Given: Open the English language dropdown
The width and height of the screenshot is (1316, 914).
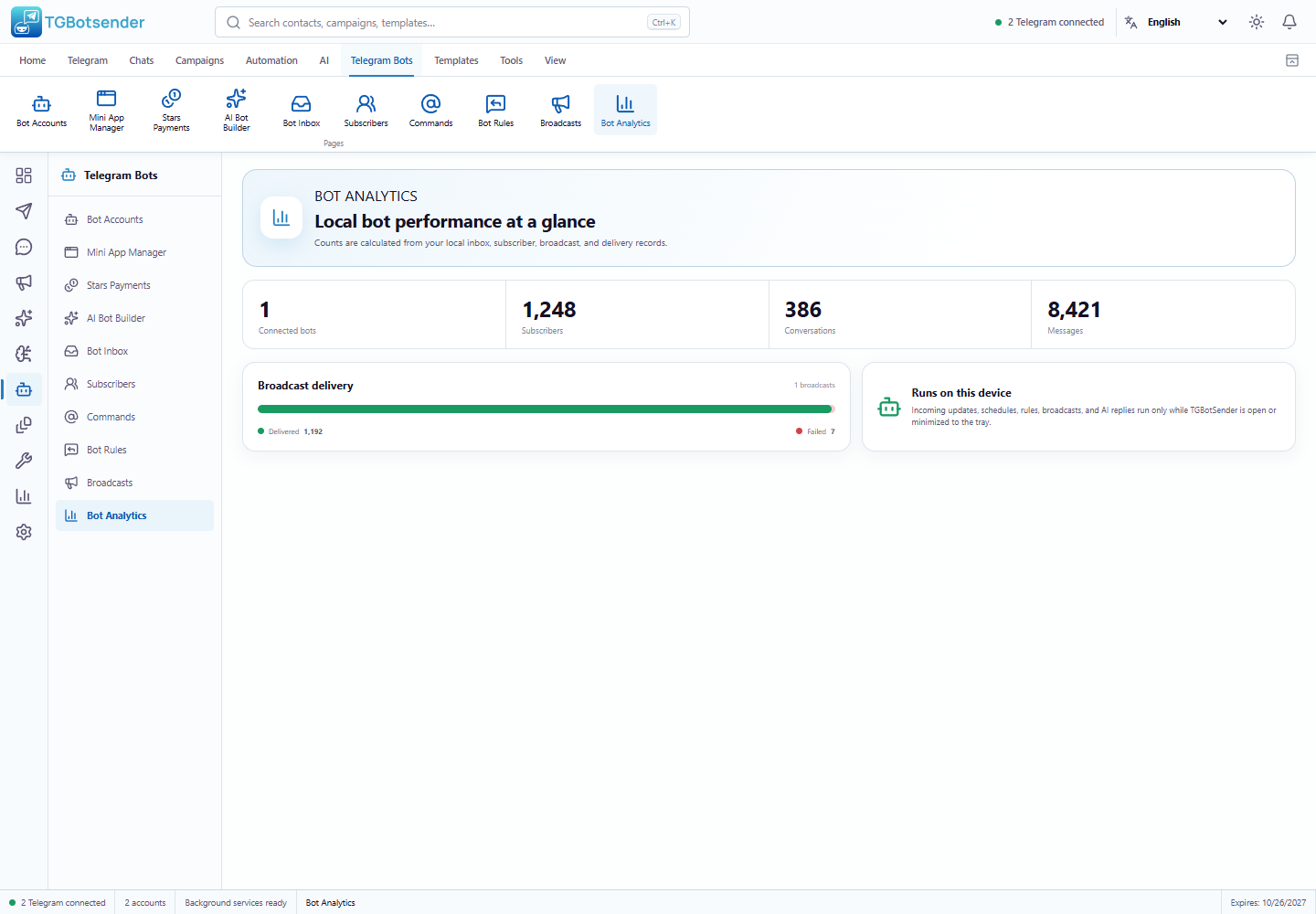Looking at the screenshot, I should pos(1177,22).
